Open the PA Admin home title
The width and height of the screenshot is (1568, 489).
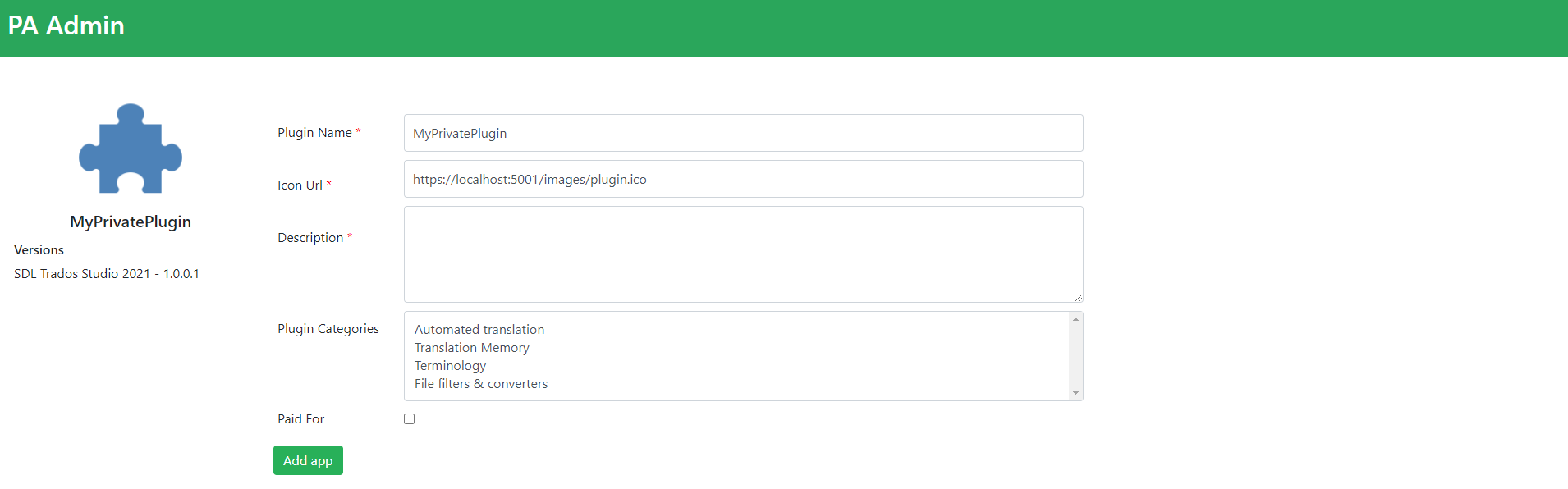coord(66,25)
